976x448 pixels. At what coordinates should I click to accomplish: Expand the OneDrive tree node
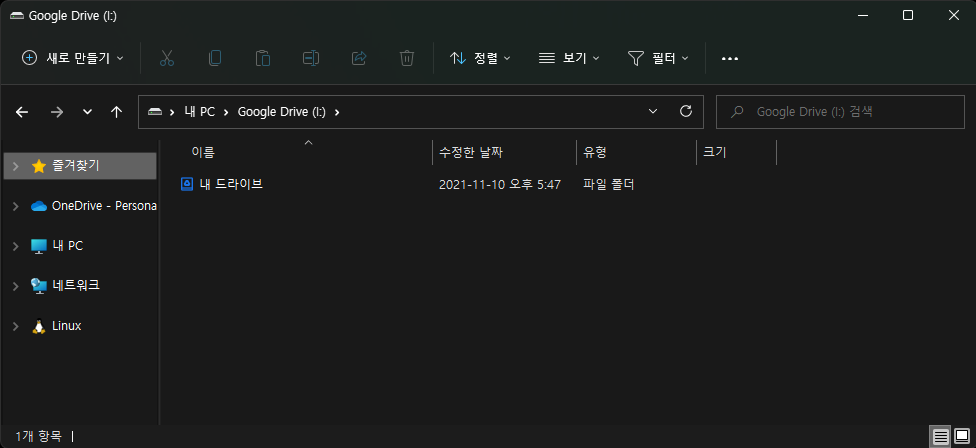16,206
